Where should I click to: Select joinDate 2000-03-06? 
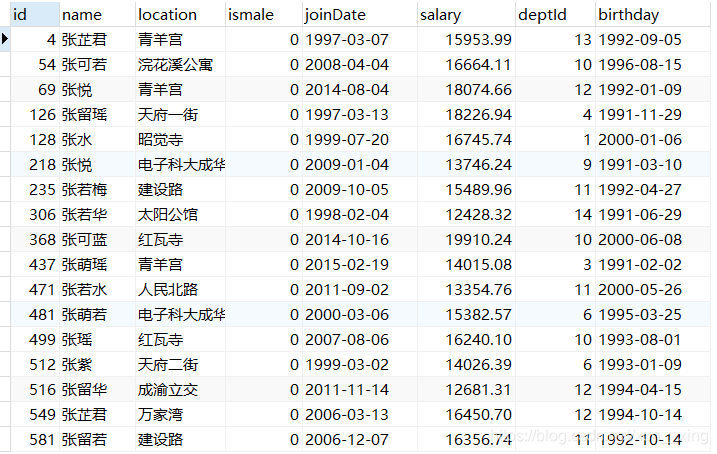[359, 315]
